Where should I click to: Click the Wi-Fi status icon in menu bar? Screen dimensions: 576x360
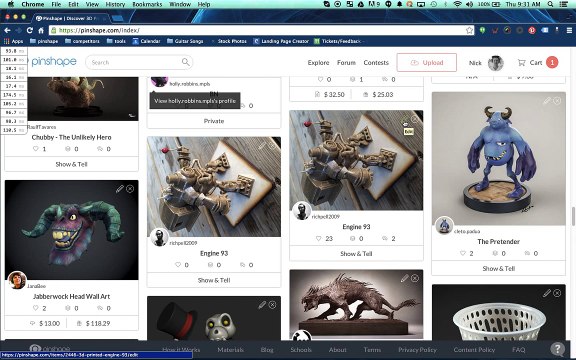(457, 4)
